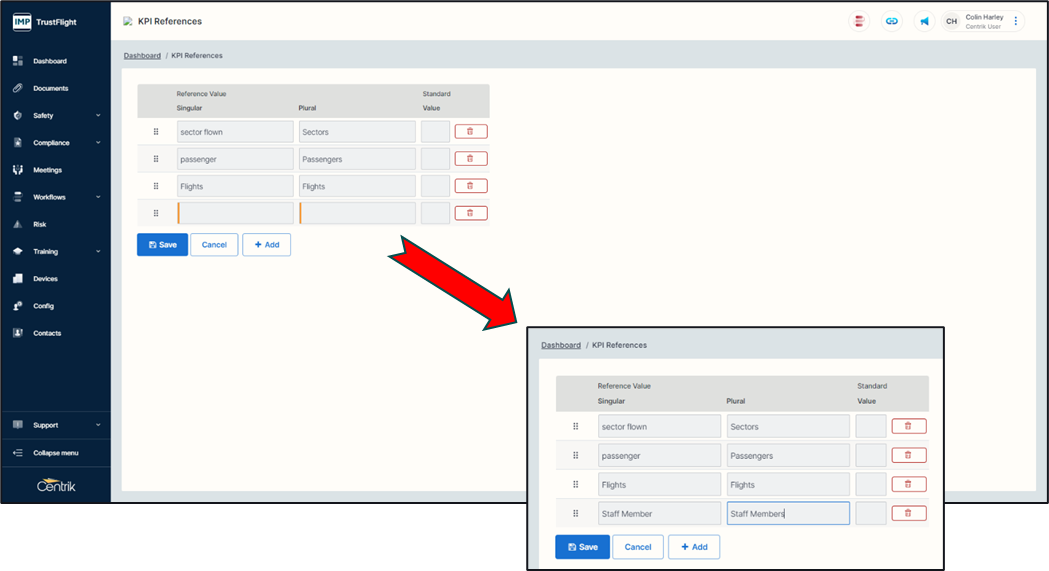Delete the passenger row in inset panel

tap(909, 455)
